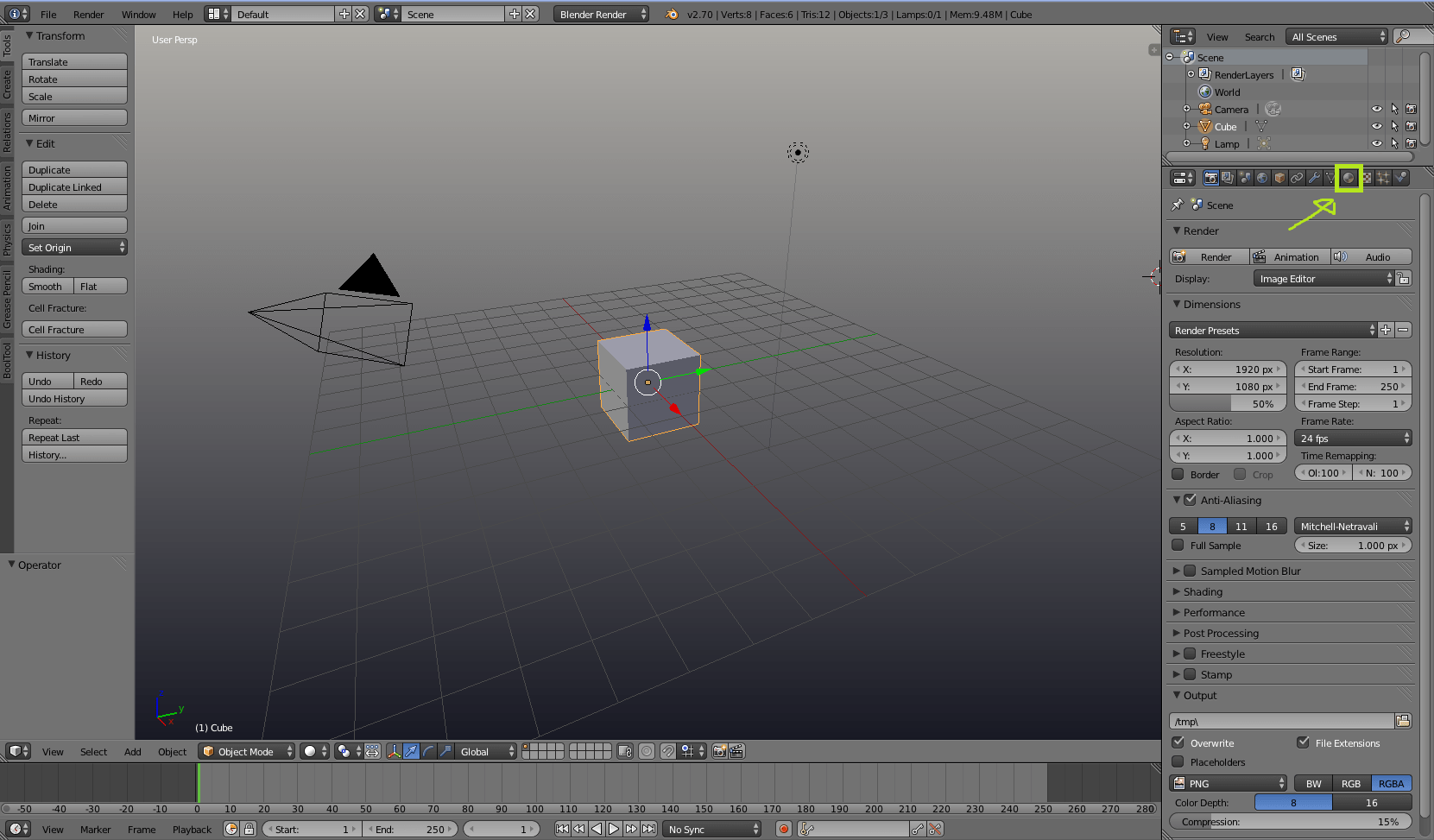Check the Border option under Dimensions

[x=1178, y=474]
